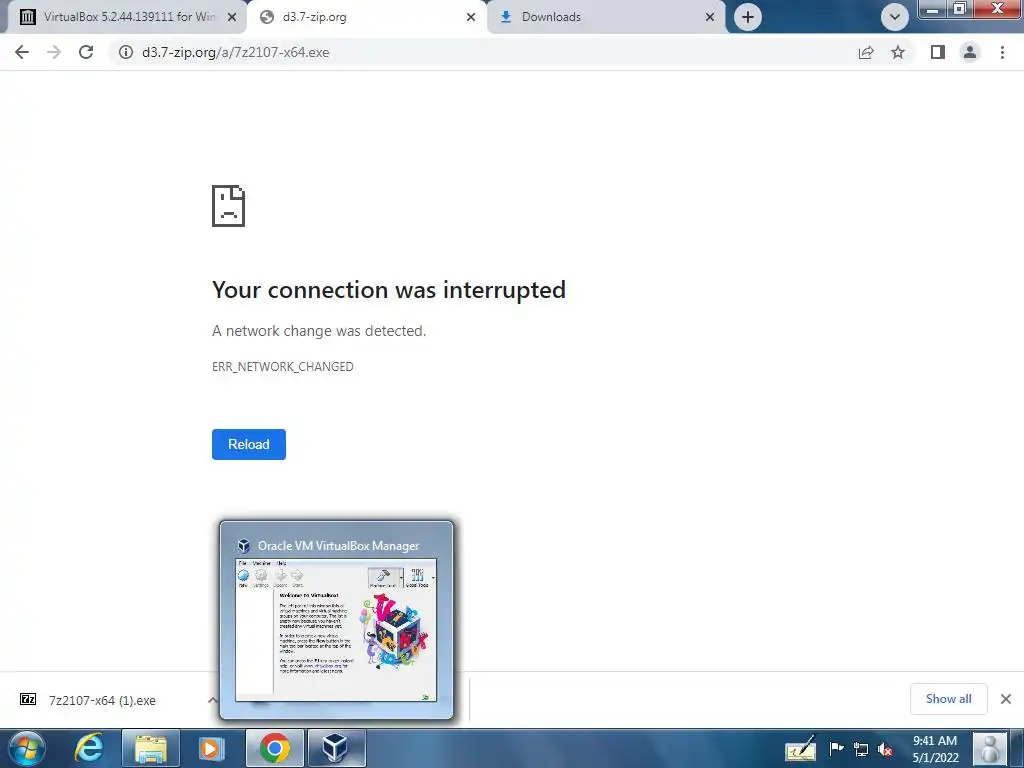
Task: Click the 7z file icon in download shelf
Action: [x=28, y=699]
